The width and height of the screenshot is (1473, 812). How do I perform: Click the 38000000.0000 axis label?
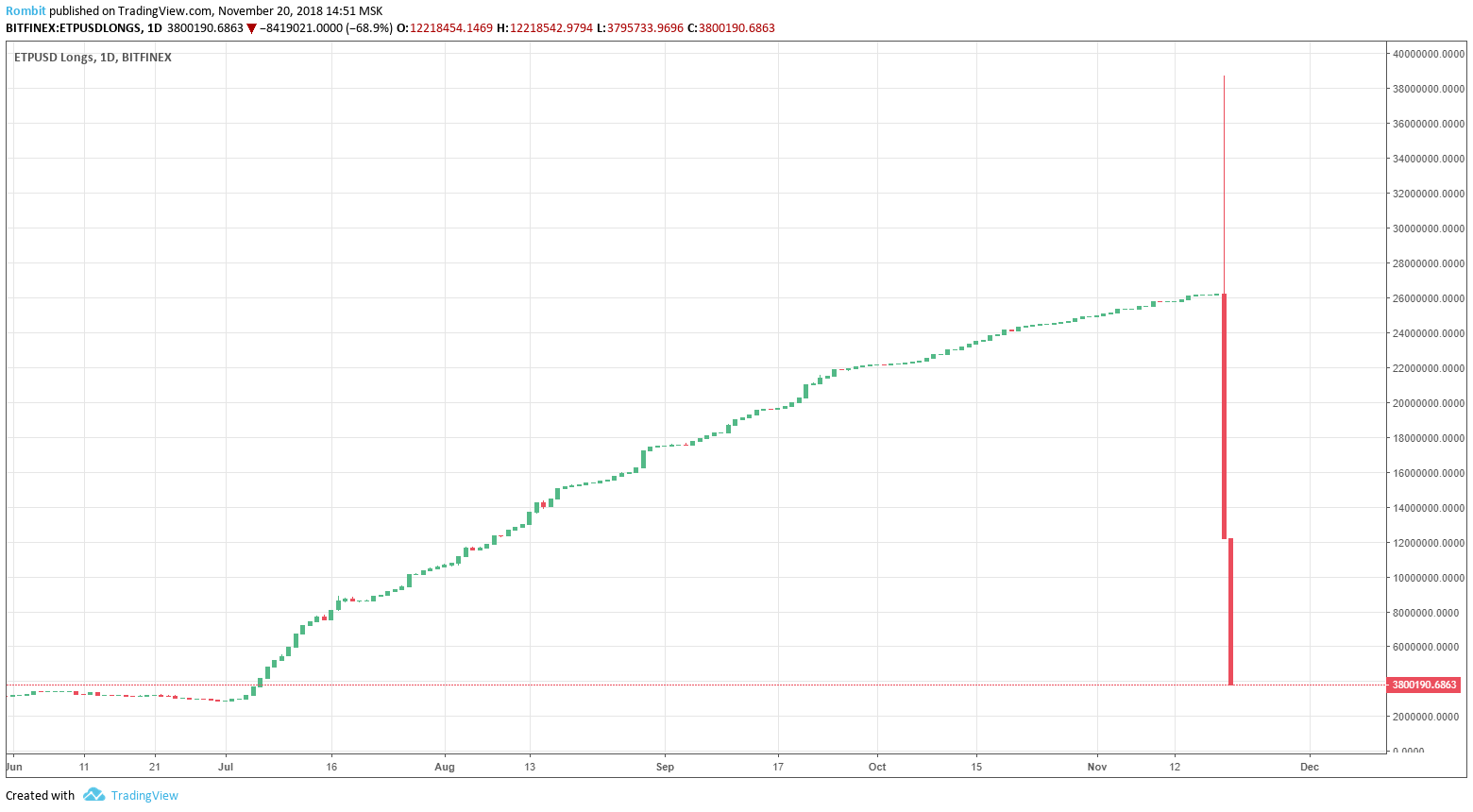(x=1429, y=89)
